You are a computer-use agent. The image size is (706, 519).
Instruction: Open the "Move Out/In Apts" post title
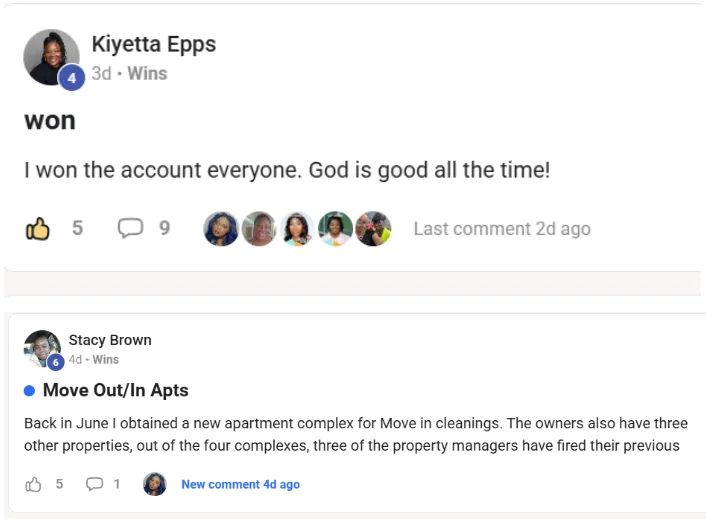click(x=115, y=390)
